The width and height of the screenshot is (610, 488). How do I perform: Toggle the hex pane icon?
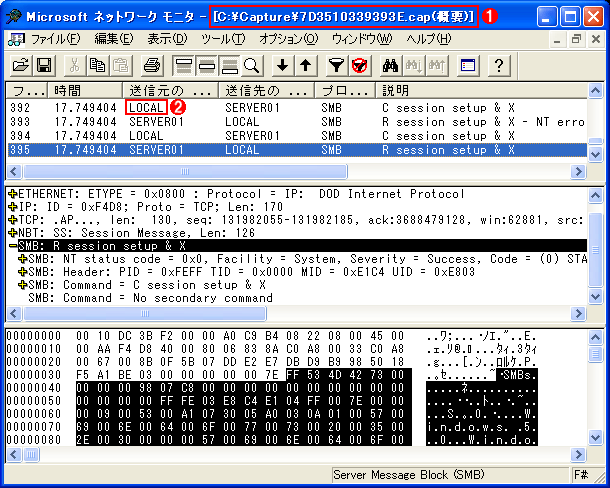point(230,65)
